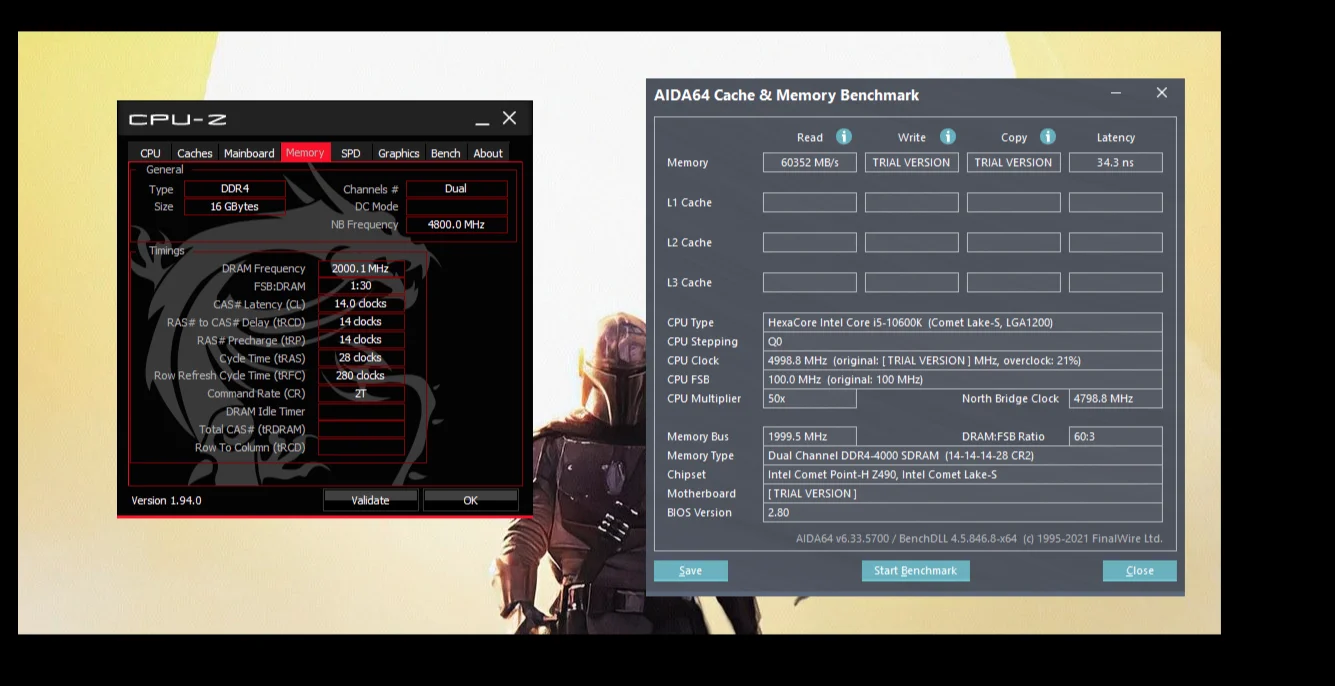Click the Motherboard TRIAL VERSION field
Screen dimensions: 1335x686
(963, 493)
